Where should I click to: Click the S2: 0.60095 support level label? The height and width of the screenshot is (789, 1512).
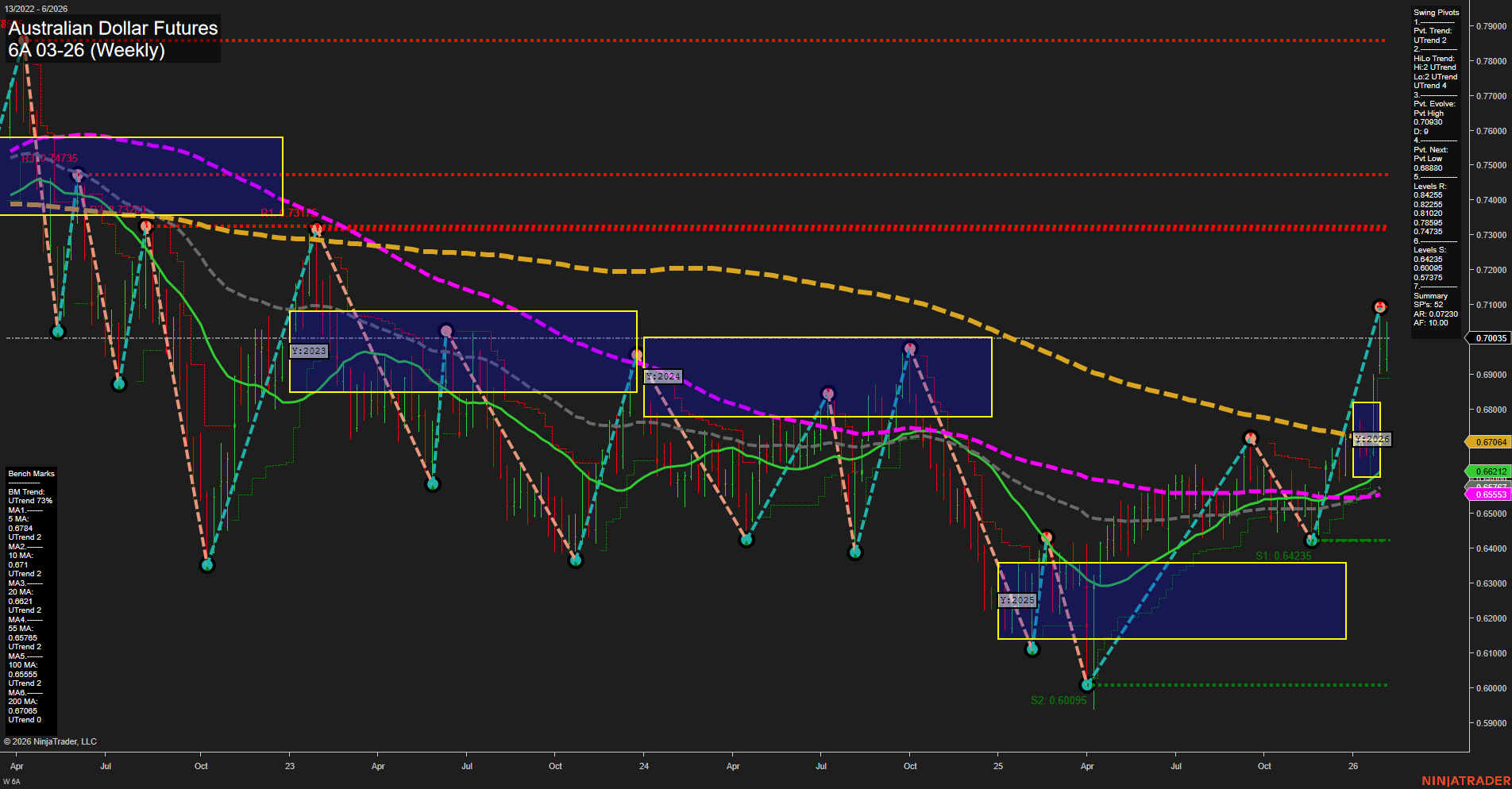[x=1058, y=701]
